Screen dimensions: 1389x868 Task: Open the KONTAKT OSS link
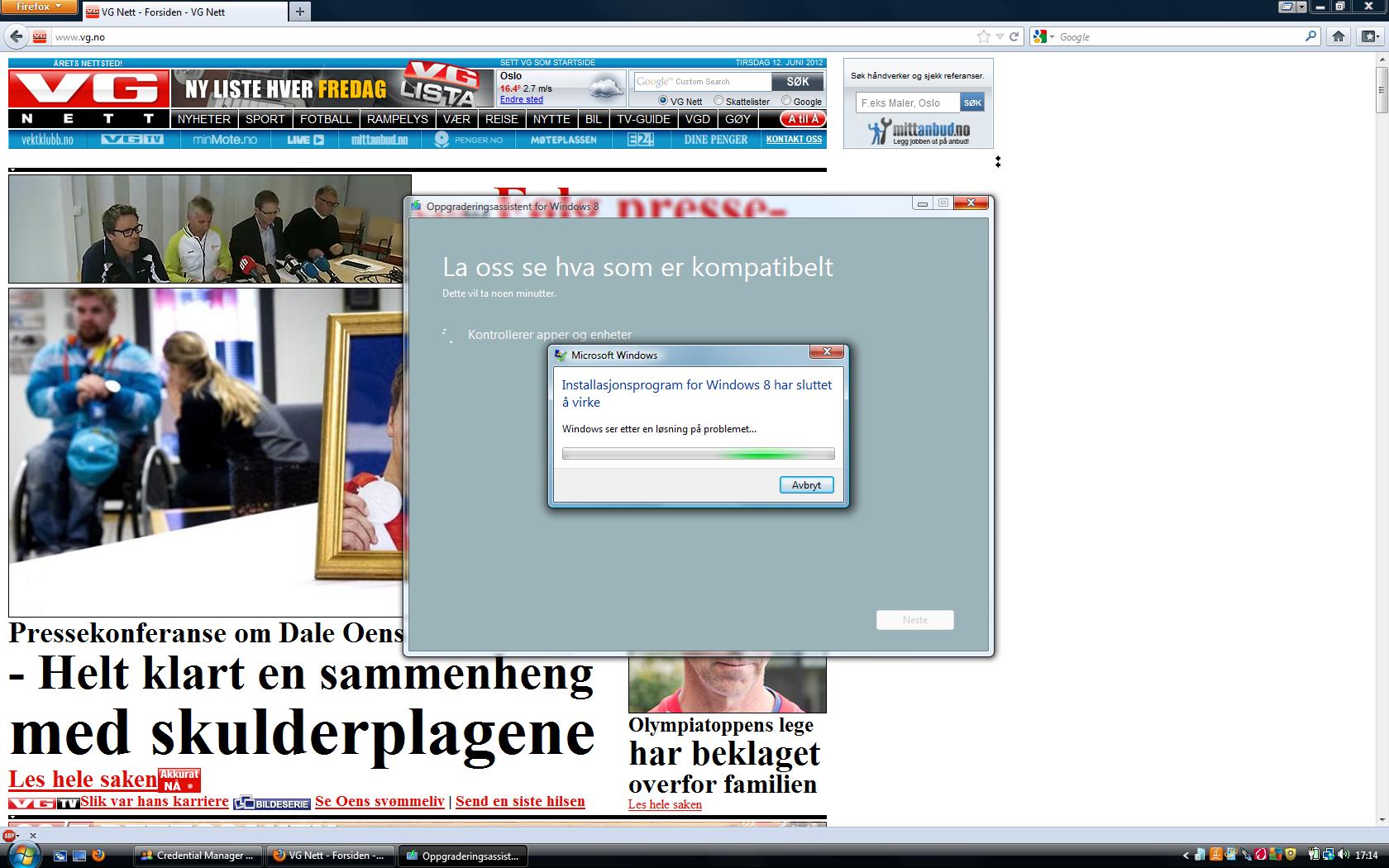(794, 140)
